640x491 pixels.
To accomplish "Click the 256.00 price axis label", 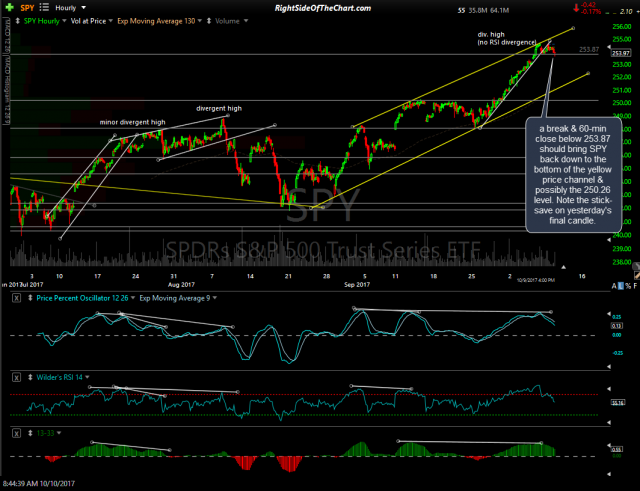I will [622, 27].
